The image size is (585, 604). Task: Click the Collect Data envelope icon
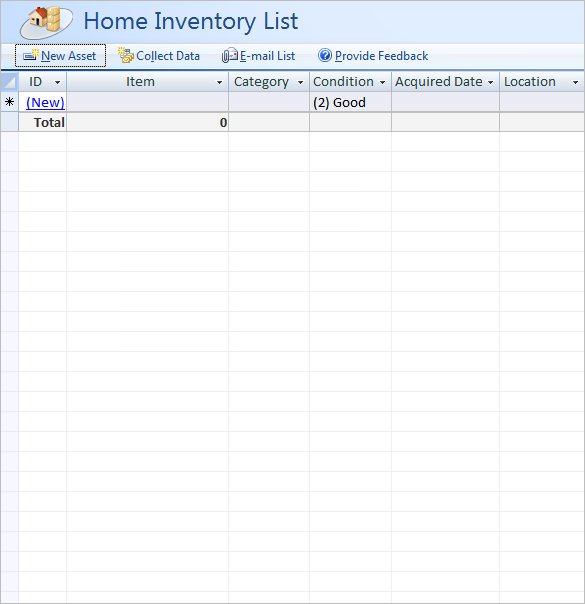coord(126,55)
